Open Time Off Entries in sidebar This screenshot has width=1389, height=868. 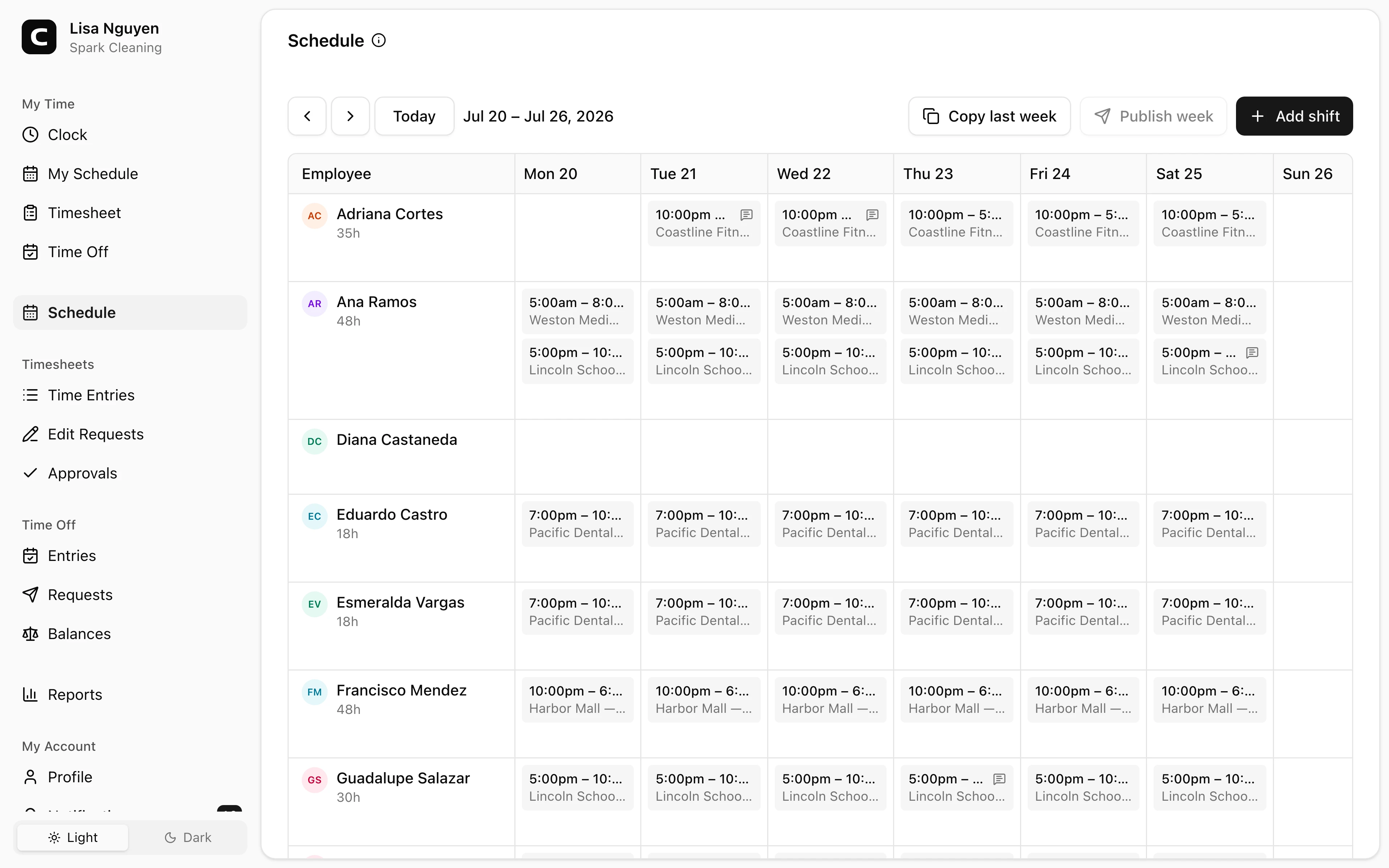pos(130,556)
